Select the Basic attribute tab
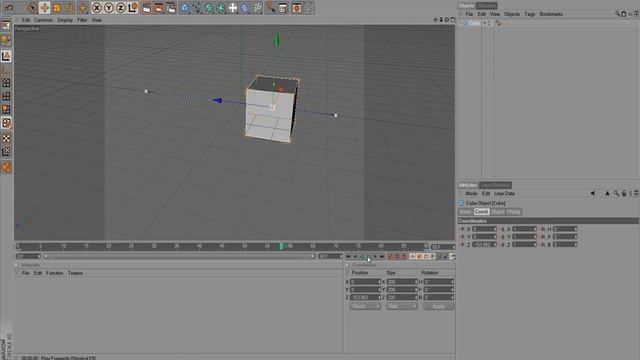The height and width of the screenshot is (360, 640). [x=465, y=212]
